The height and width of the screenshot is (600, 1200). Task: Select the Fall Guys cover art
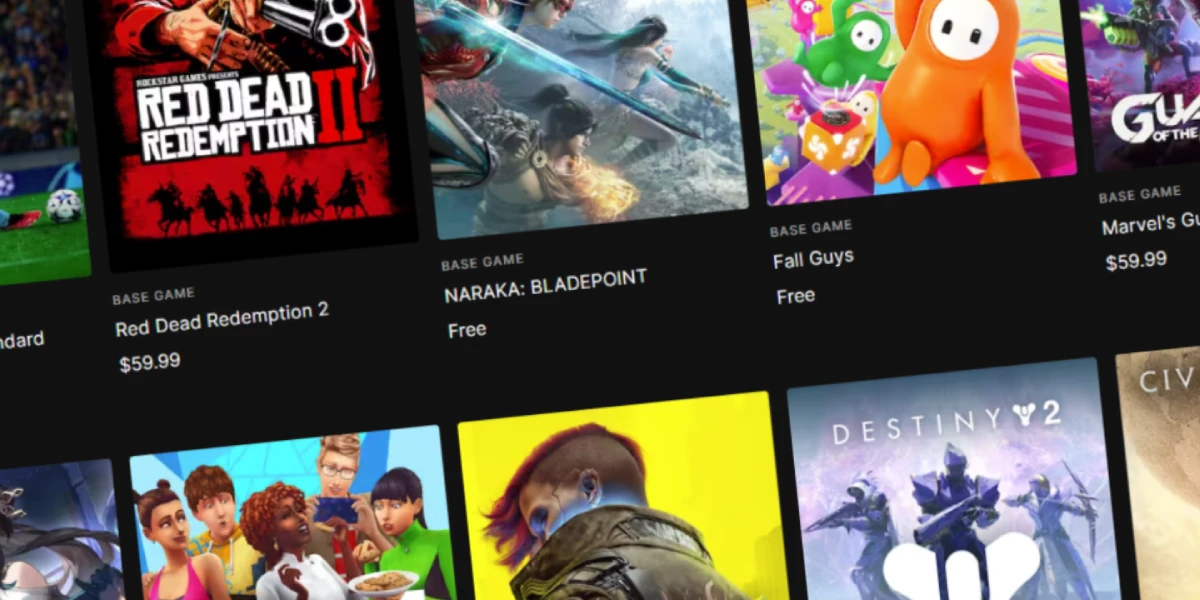[x=910, y=95]
